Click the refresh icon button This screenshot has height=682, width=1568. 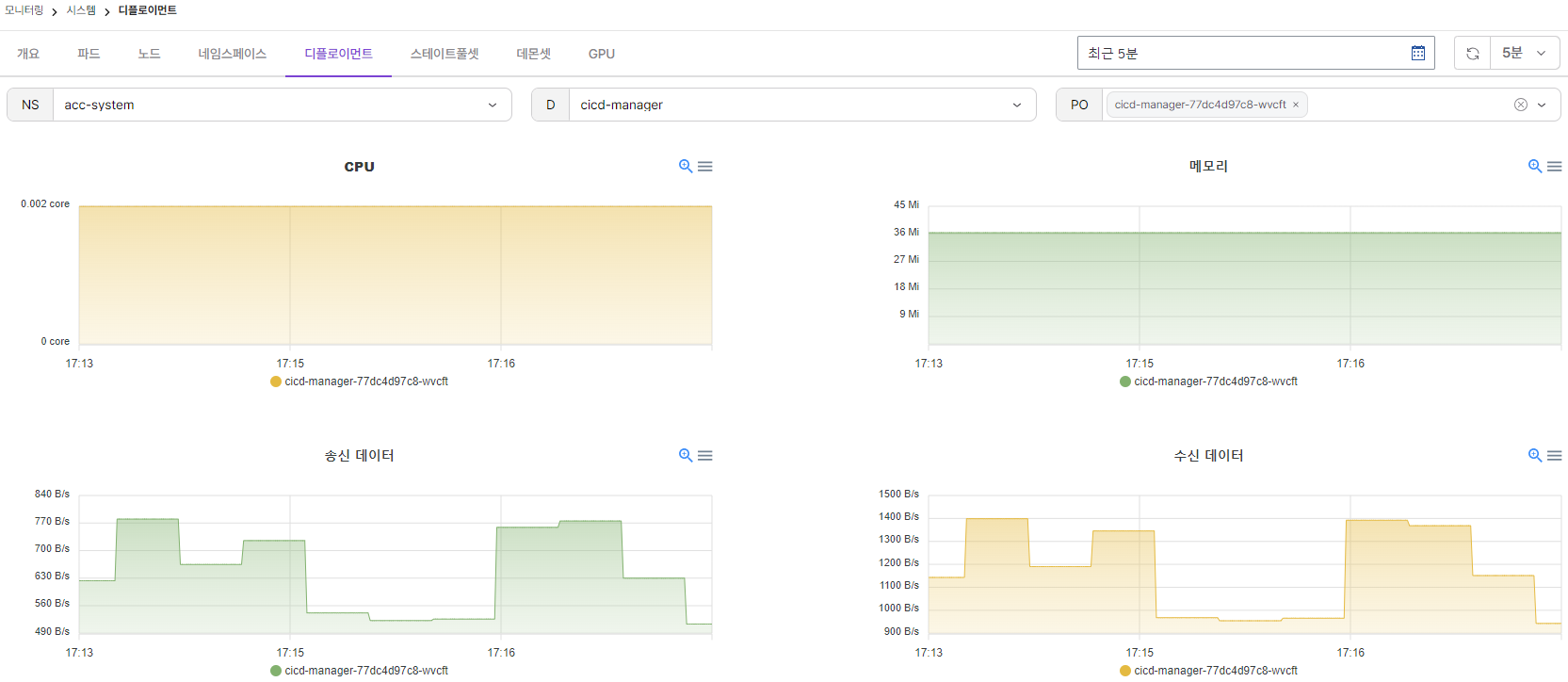pyautogui.click(x=1473, y=53)
